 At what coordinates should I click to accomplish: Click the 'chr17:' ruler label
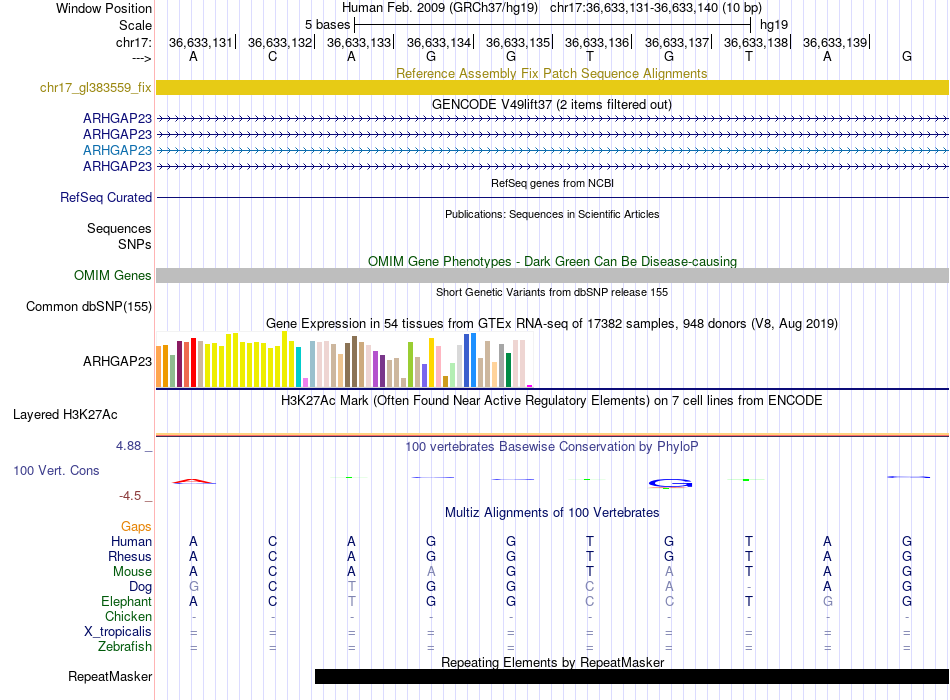[x=133, y=42]
